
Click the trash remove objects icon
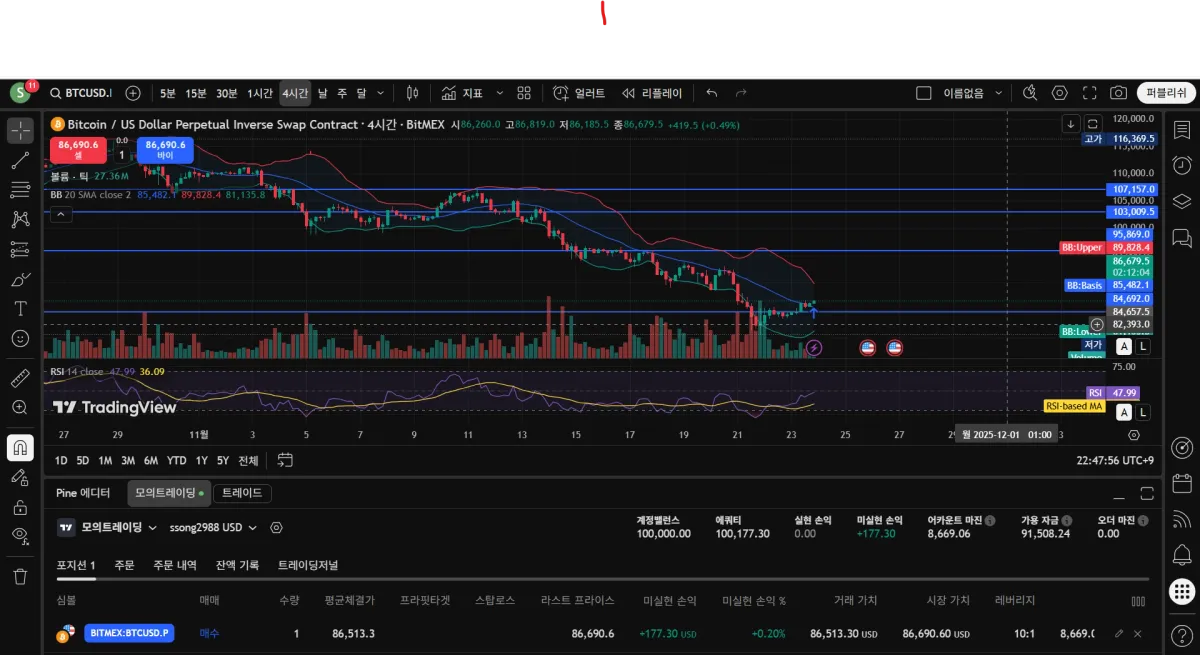pyautogui.click(x=20, y=576)
